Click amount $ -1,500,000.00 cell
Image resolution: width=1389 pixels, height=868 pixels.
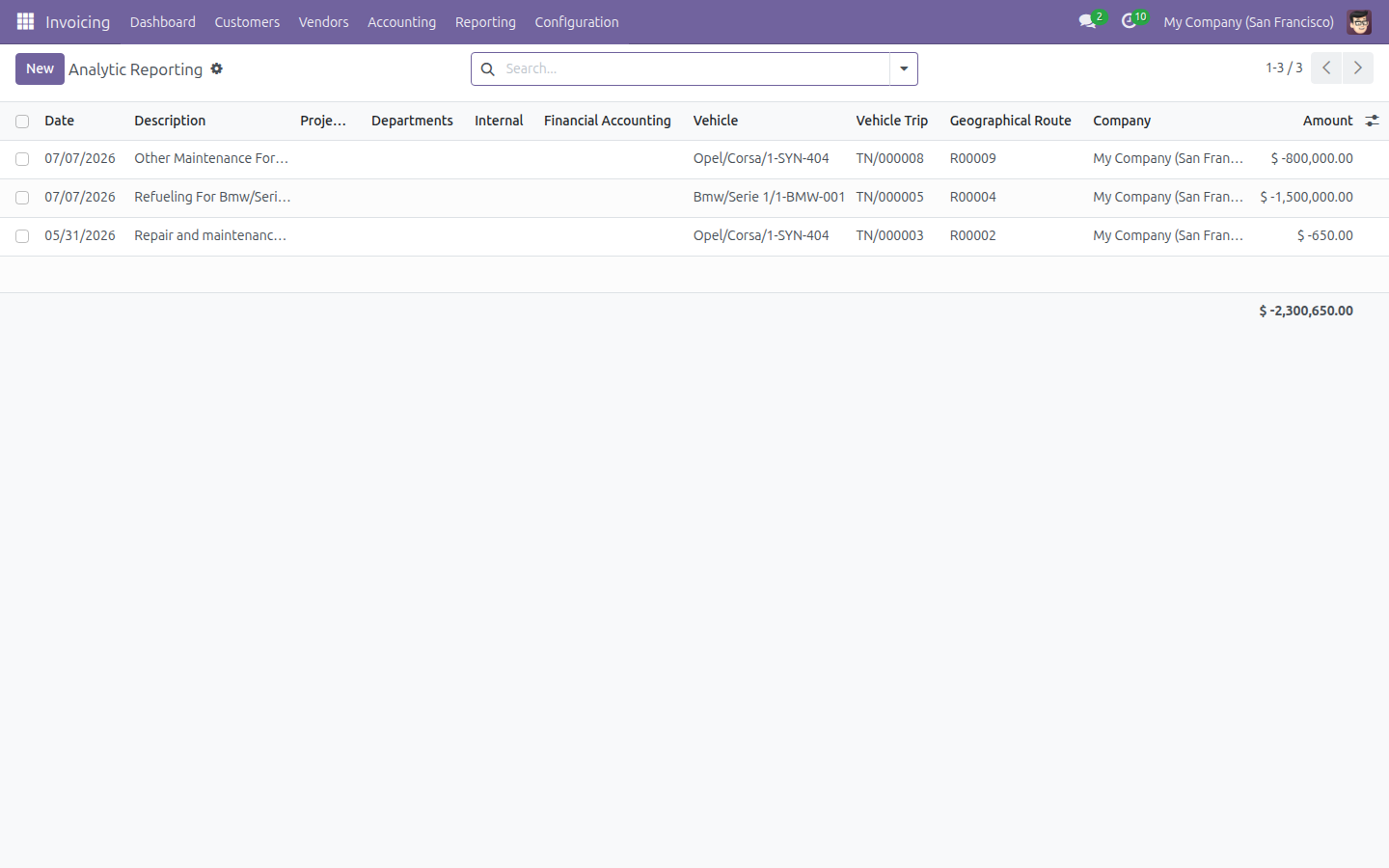coord(1306,197)
